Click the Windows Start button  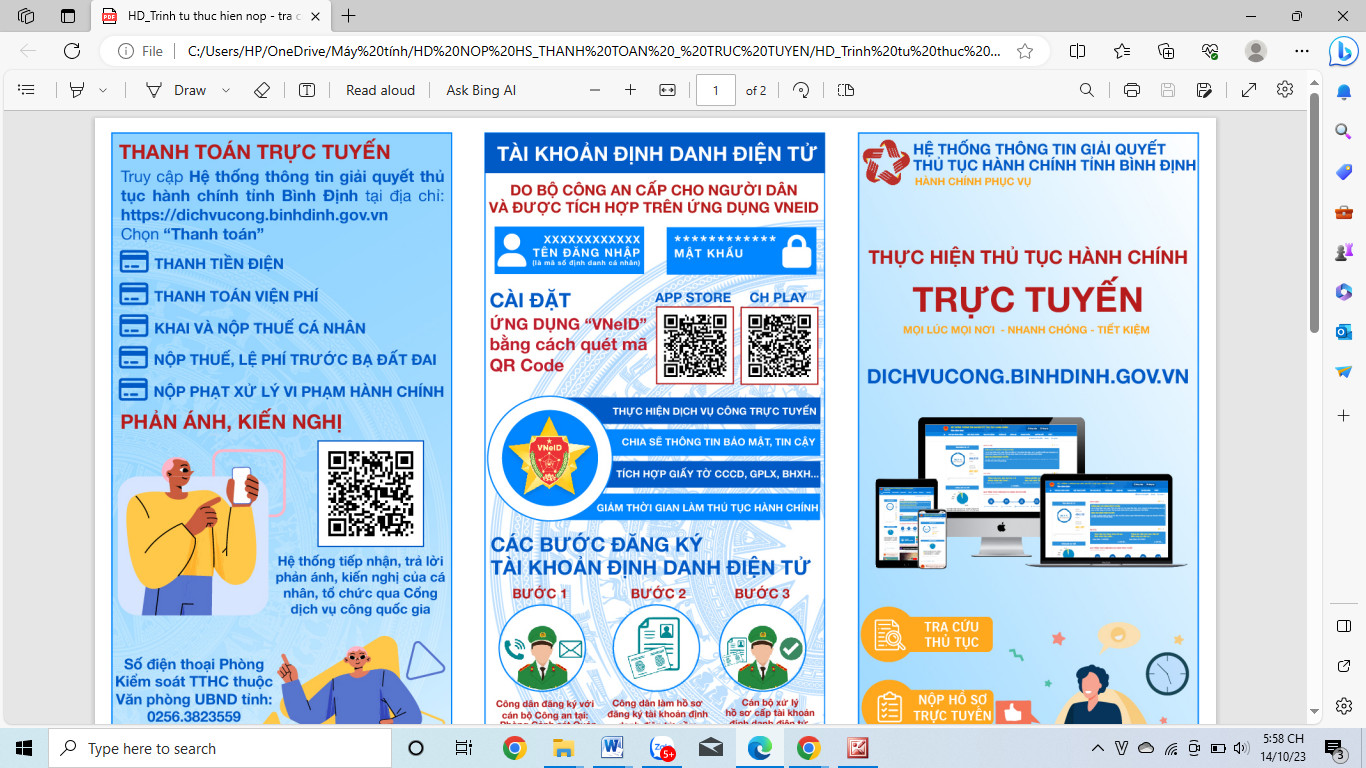pos(24,748)
